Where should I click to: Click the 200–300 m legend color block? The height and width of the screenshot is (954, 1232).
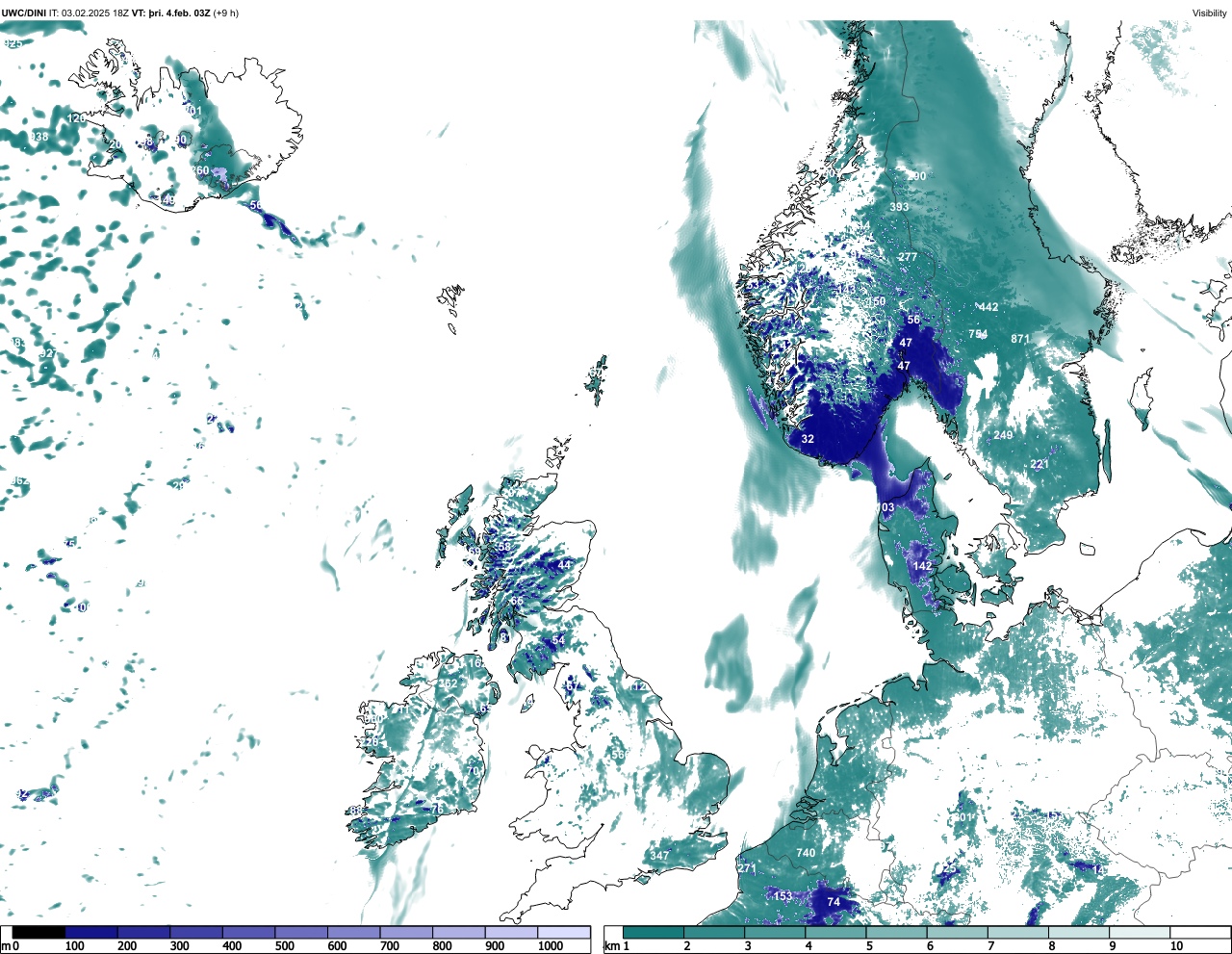coord(144,933)
